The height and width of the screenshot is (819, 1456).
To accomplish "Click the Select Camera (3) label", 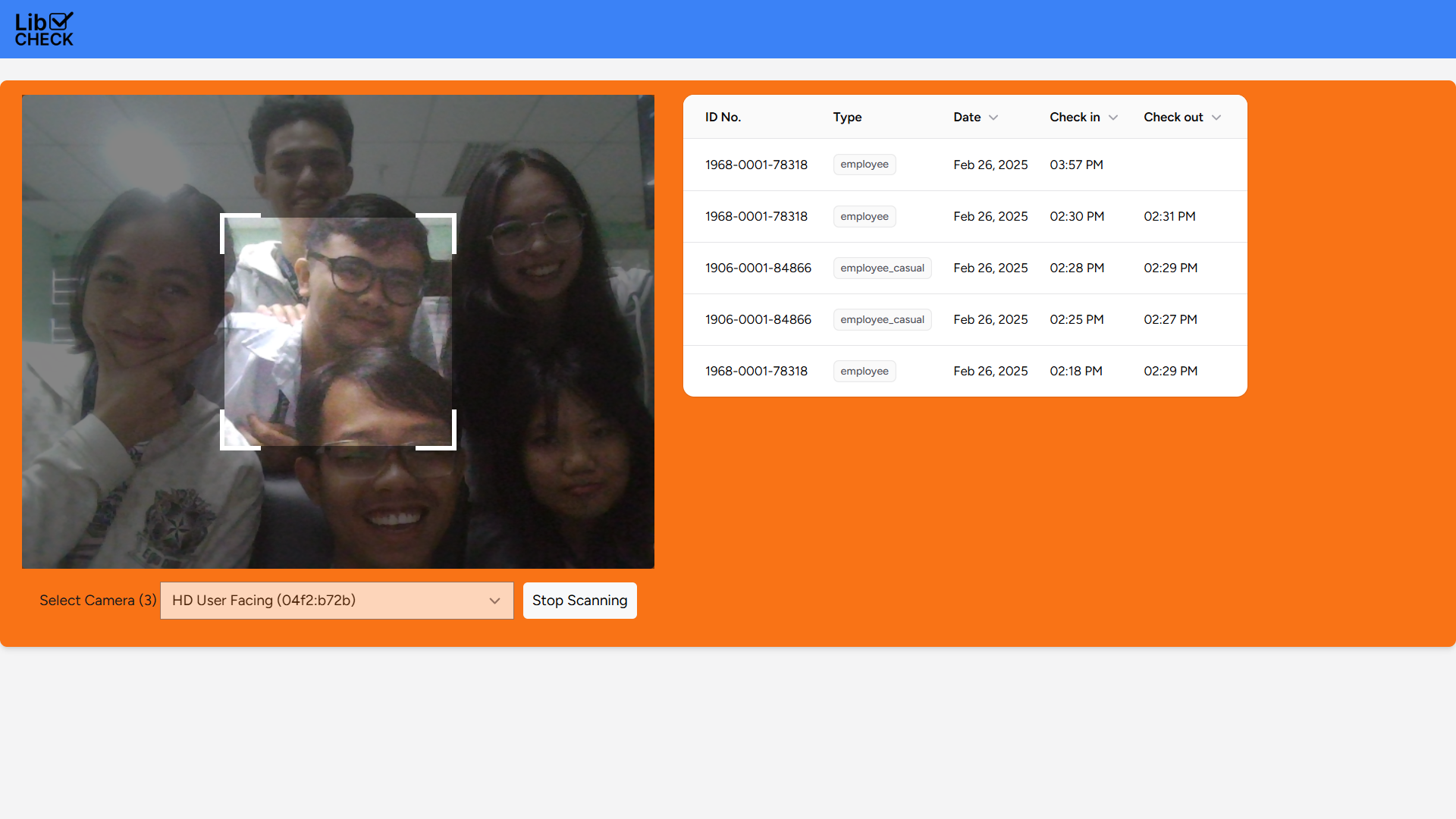I will (x=98, y=601).
